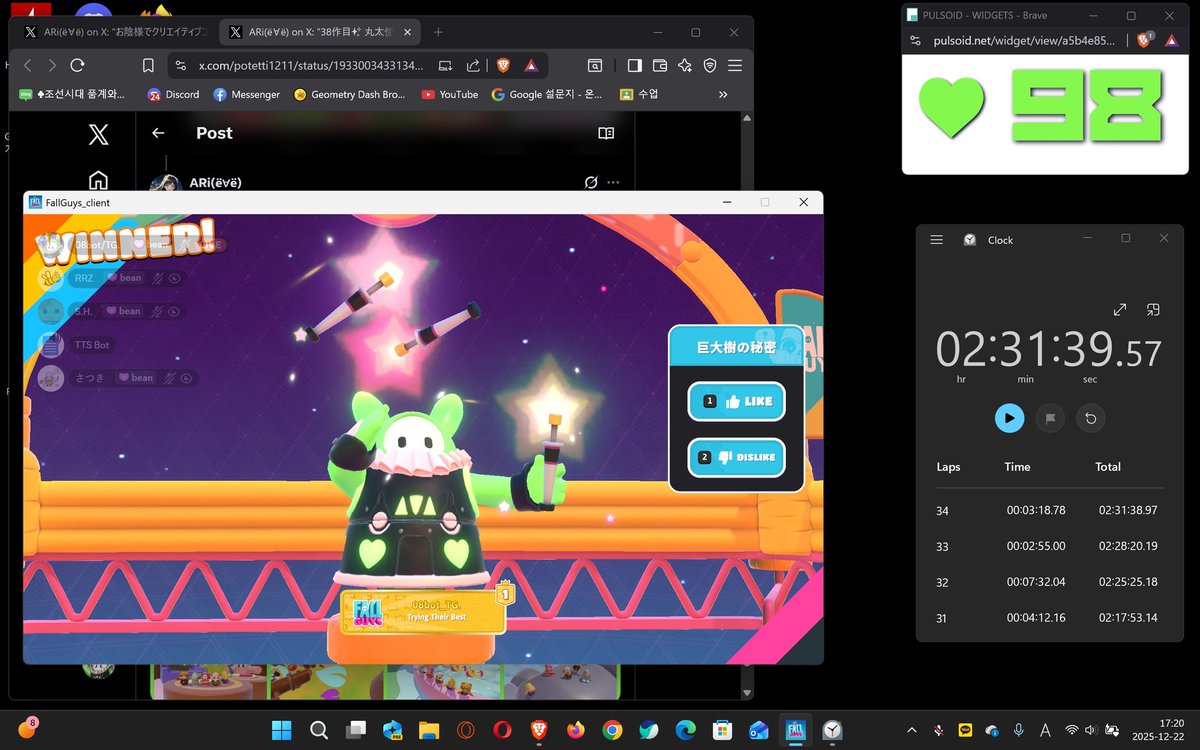Click keep-on-top icon in Clock app

pyautogui.click(x=1153, y=310)
